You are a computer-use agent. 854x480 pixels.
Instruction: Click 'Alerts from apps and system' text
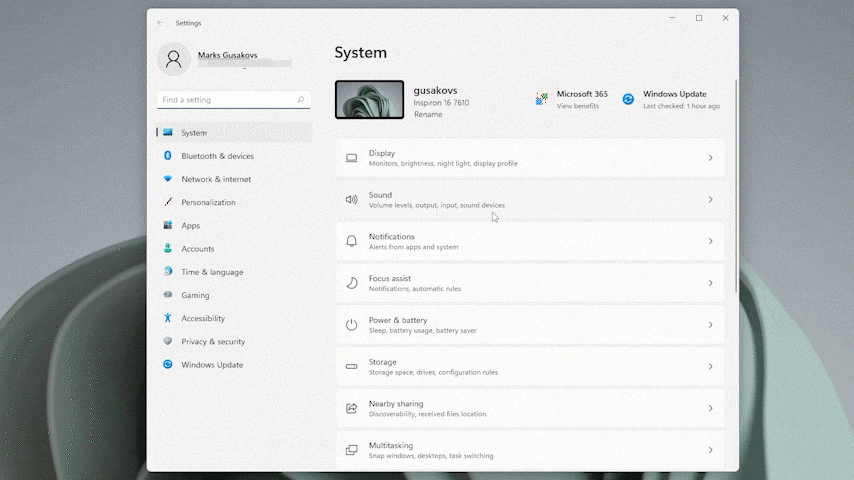pos(413,247)
